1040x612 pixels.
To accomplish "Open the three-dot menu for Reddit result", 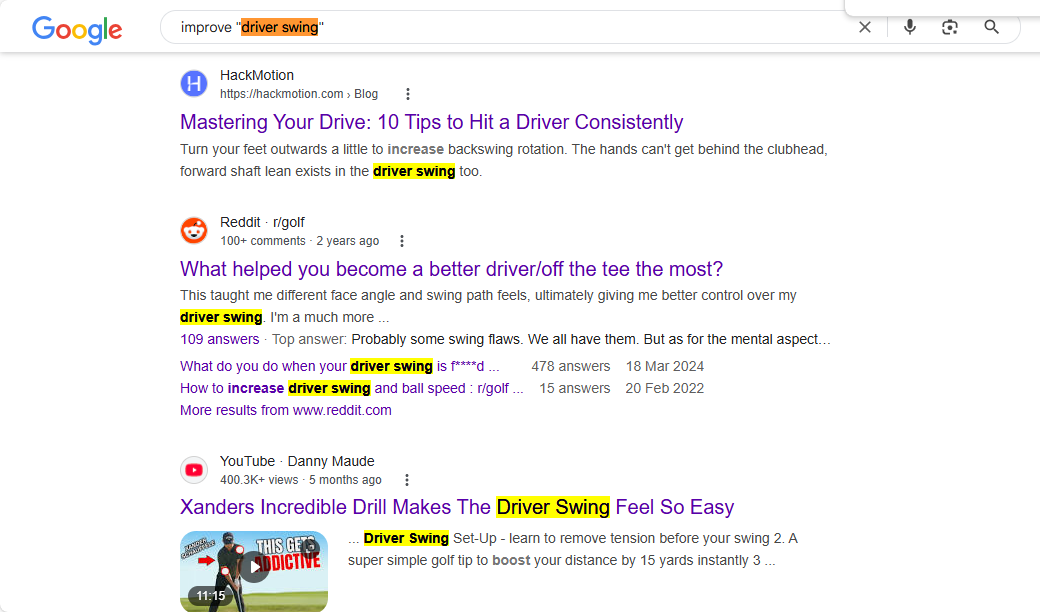I will [x=401, y=240].
